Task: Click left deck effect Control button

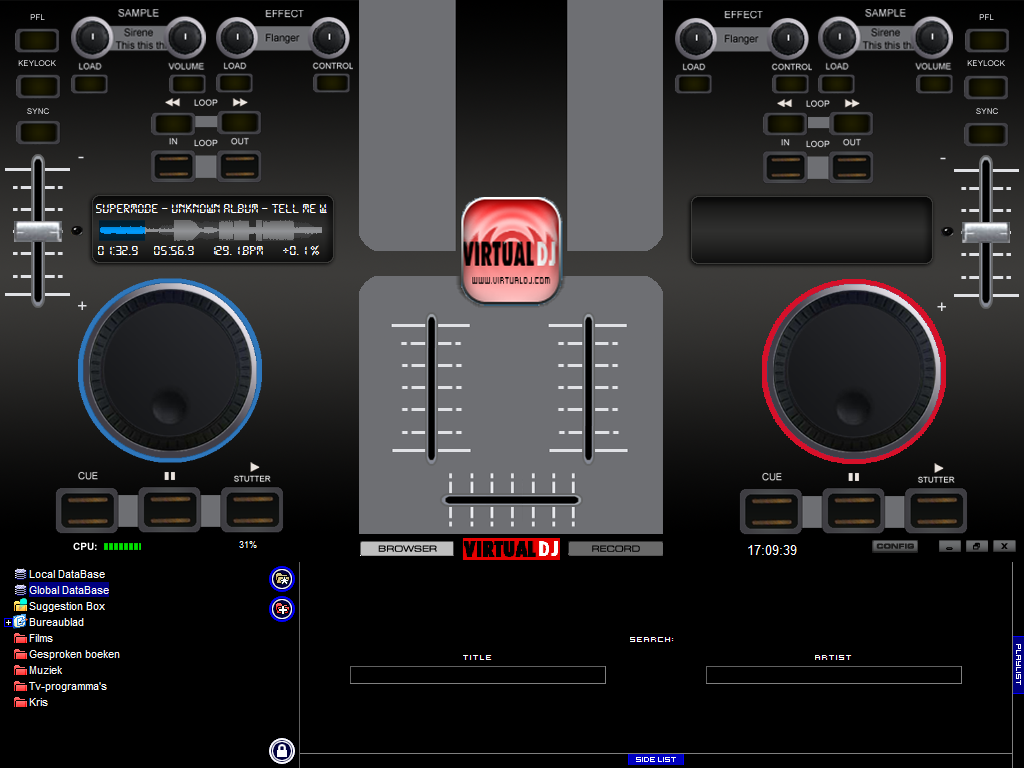Action: click(332, 83)
